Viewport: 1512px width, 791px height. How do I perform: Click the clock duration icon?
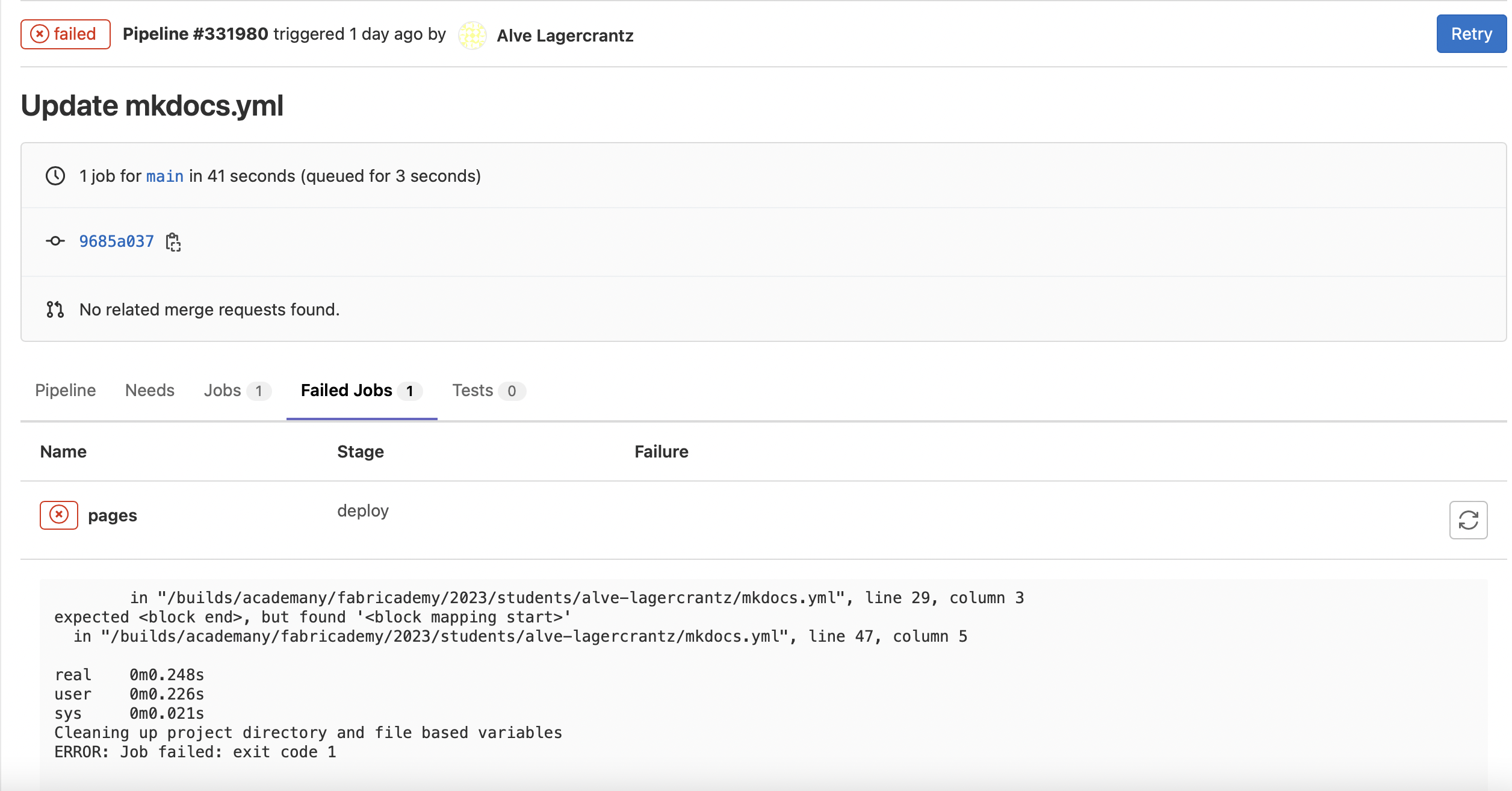click(55, 176)
